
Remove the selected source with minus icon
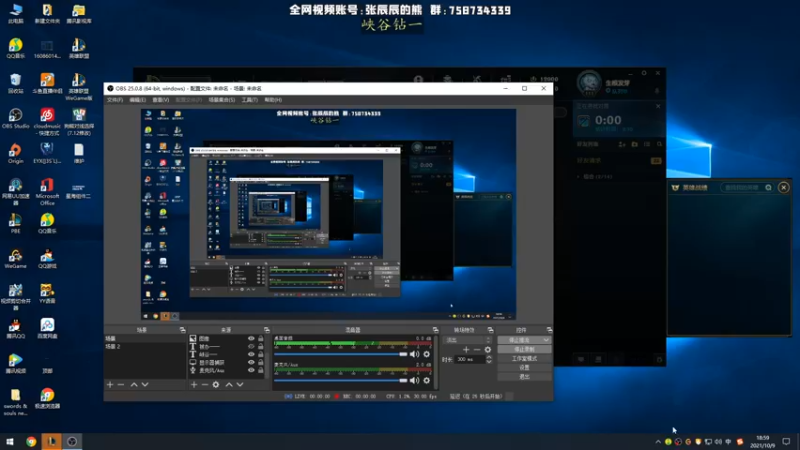pos(205,385)
